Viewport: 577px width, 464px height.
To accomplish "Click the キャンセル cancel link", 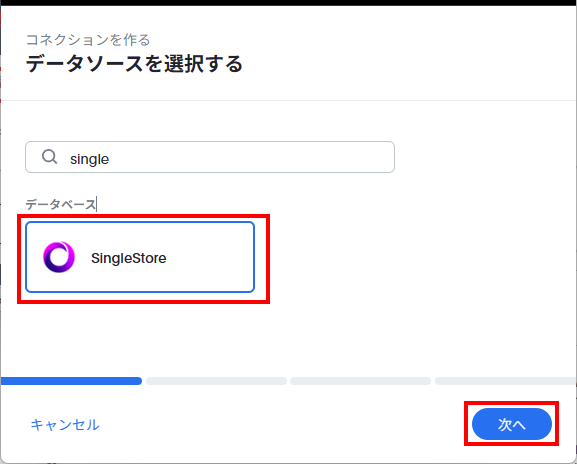I will [65, 425].
